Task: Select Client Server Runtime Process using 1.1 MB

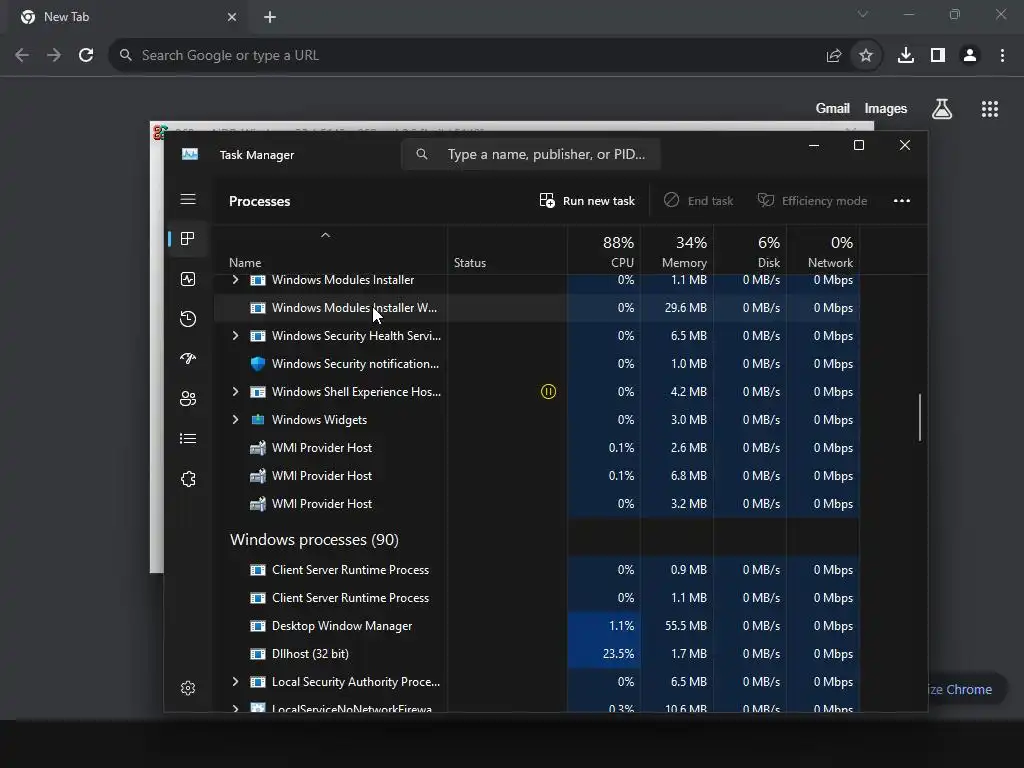Action: click(536, 598)
